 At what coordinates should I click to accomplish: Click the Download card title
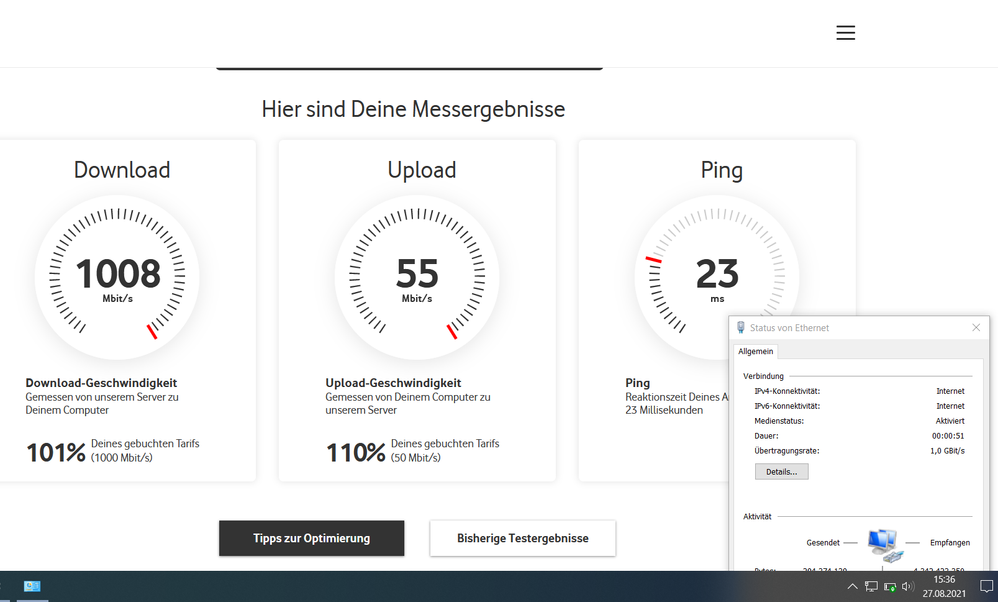pos(122,170)
